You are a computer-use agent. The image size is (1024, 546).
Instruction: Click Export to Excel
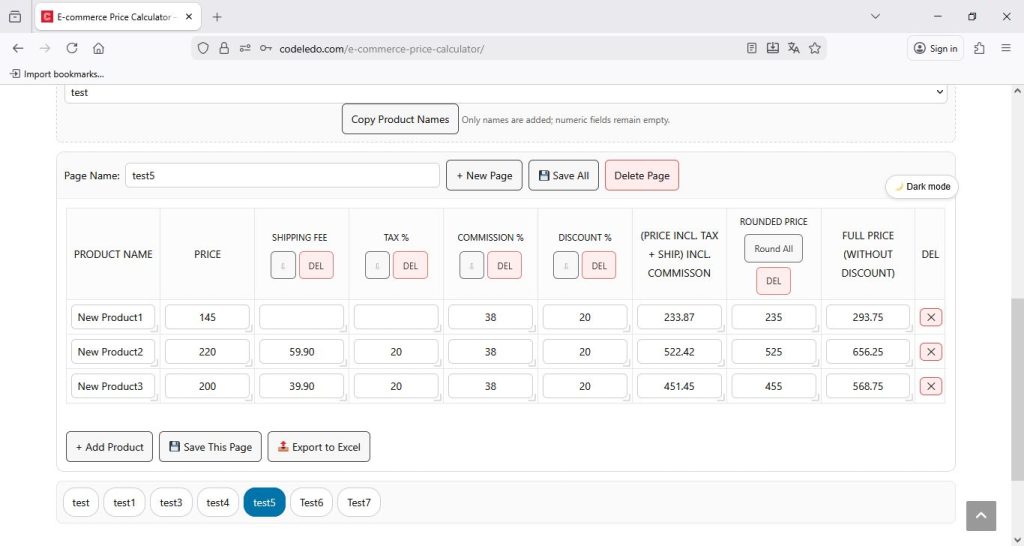(319, 447)
